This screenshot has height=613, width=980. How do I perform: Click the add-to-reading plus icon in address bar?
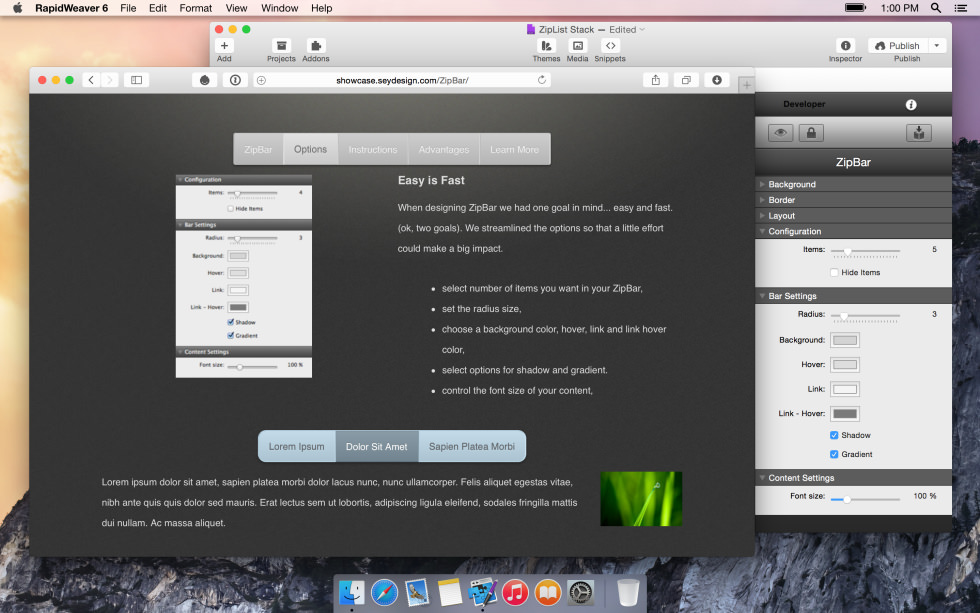tap(261, 80)
